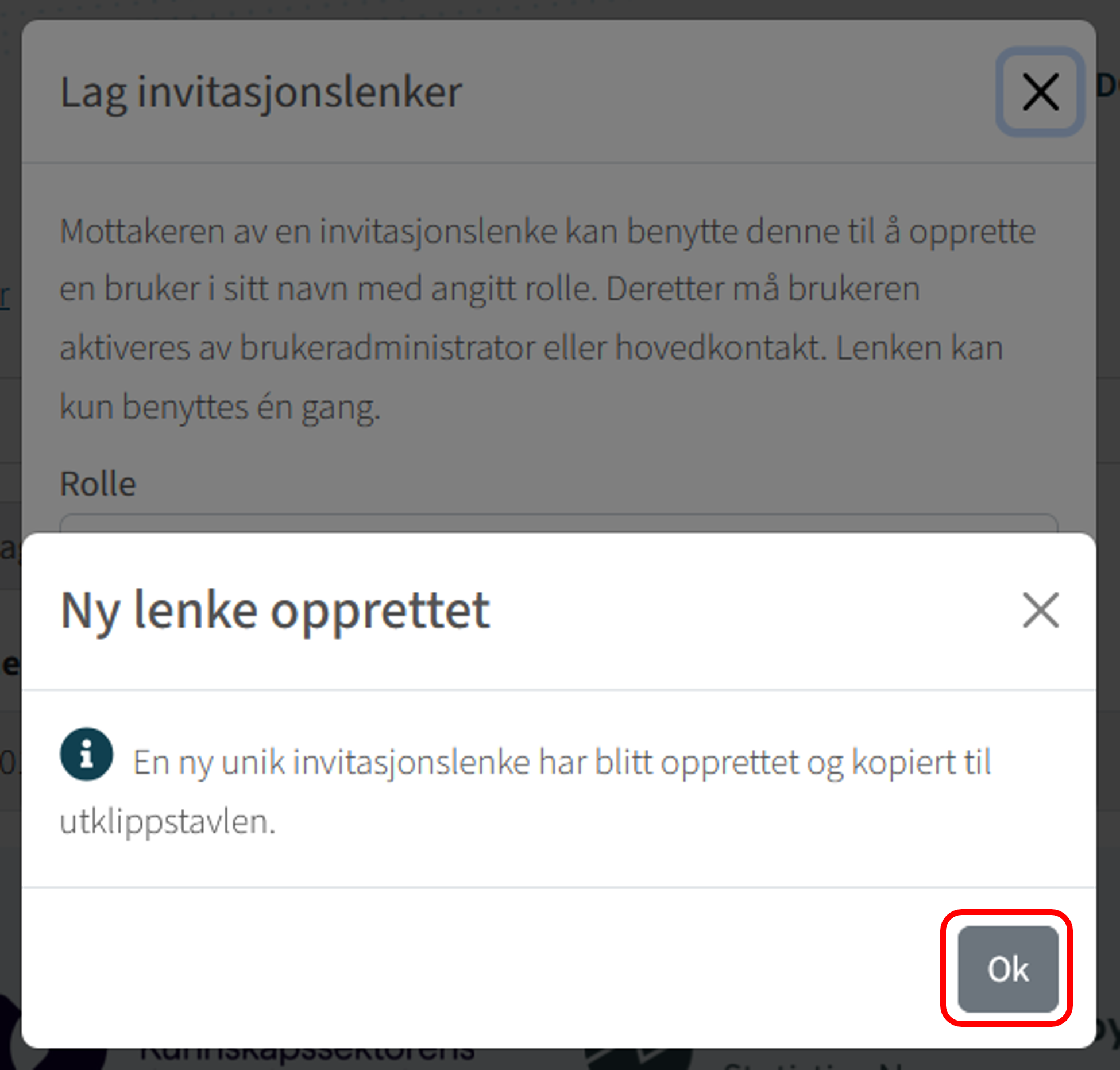
Task: Click the kun benyttes én gang sentence
Action: (x=220, y=407)
